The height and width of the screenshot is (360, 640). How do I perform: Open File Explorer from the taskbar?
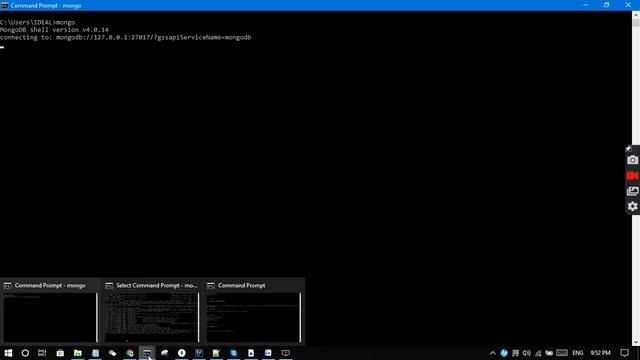[78, 353]
